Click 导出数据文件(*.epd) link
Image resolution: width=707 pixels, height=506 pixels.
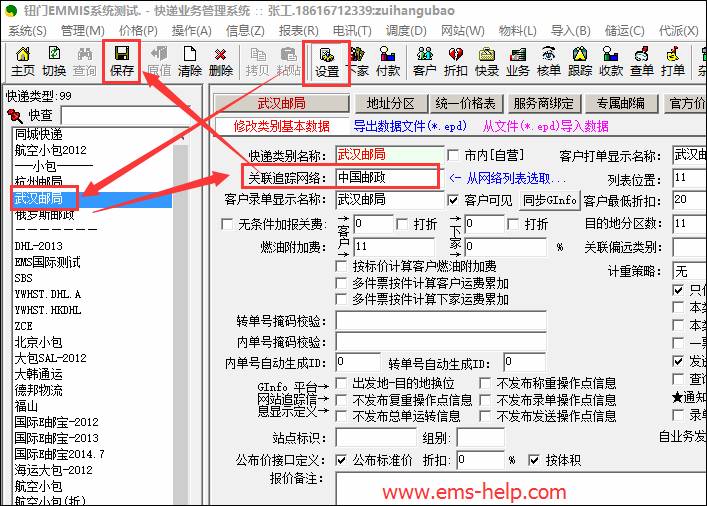pos(409,126)
